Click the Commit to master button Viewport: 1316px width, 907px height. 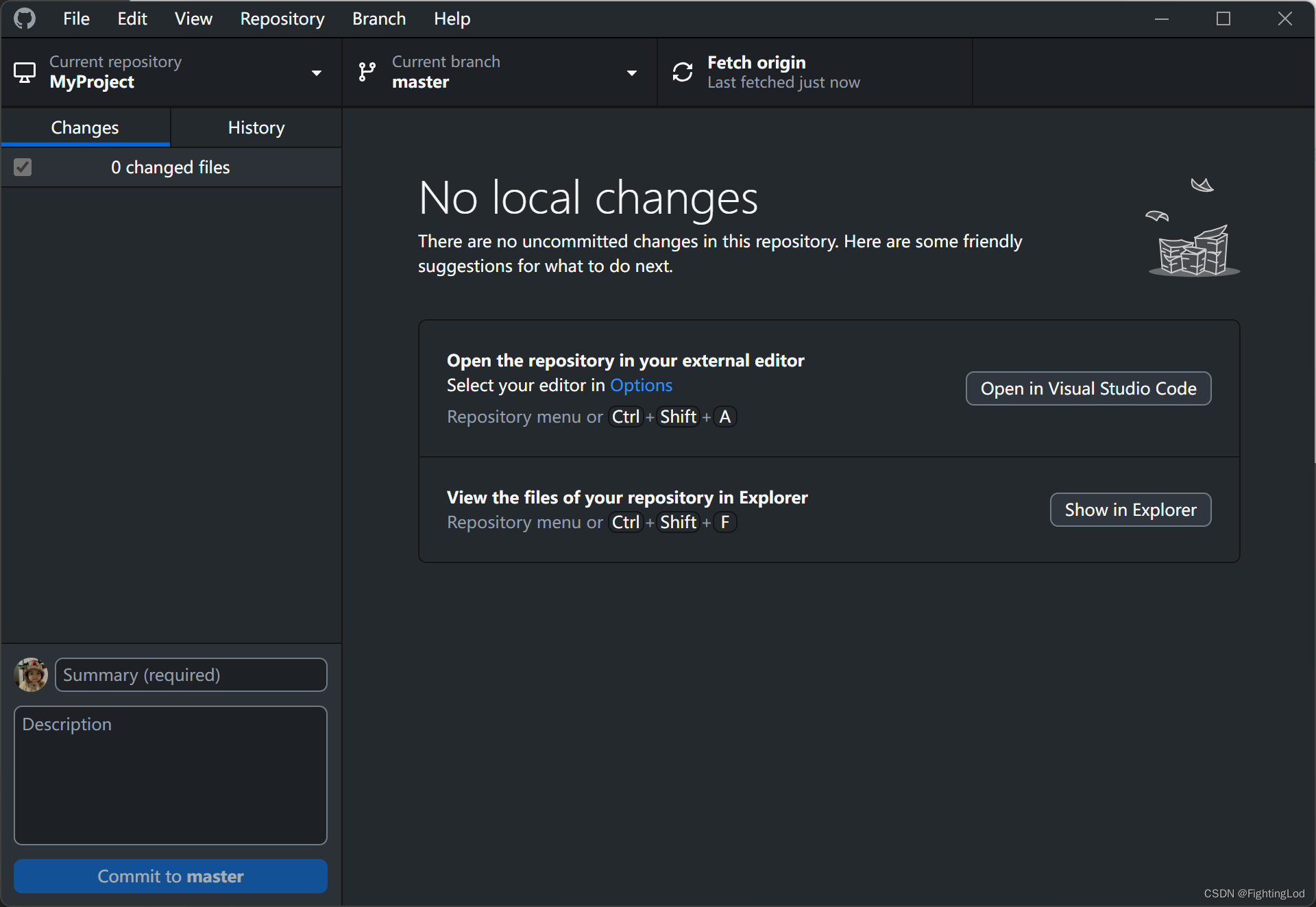171,876
